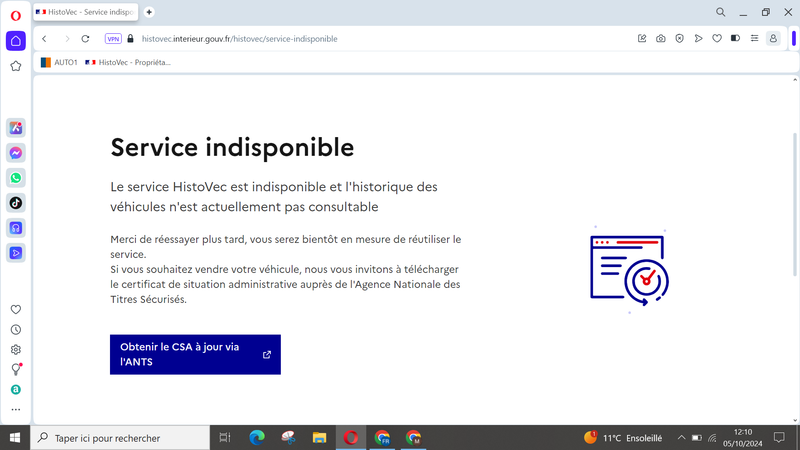Launch Microsoft Edge from the taskbar
Screen dimensions: 800x450
click(257, 438)
